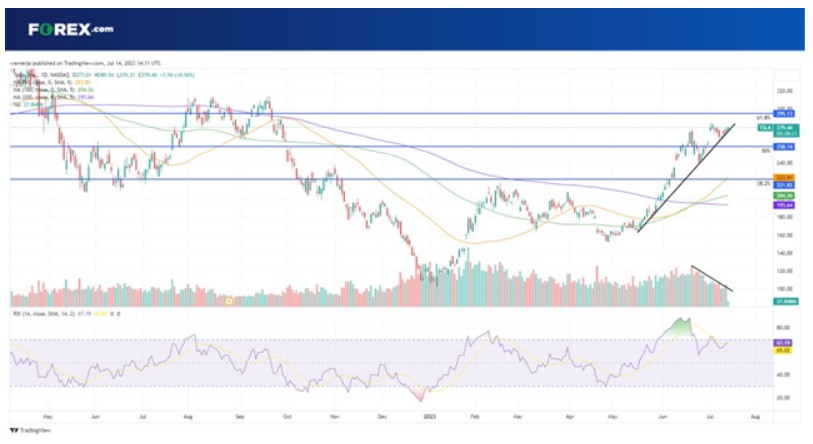Click the yellow 65.02 RSI average label
The image size is (813, 444).
coord(782,351)
